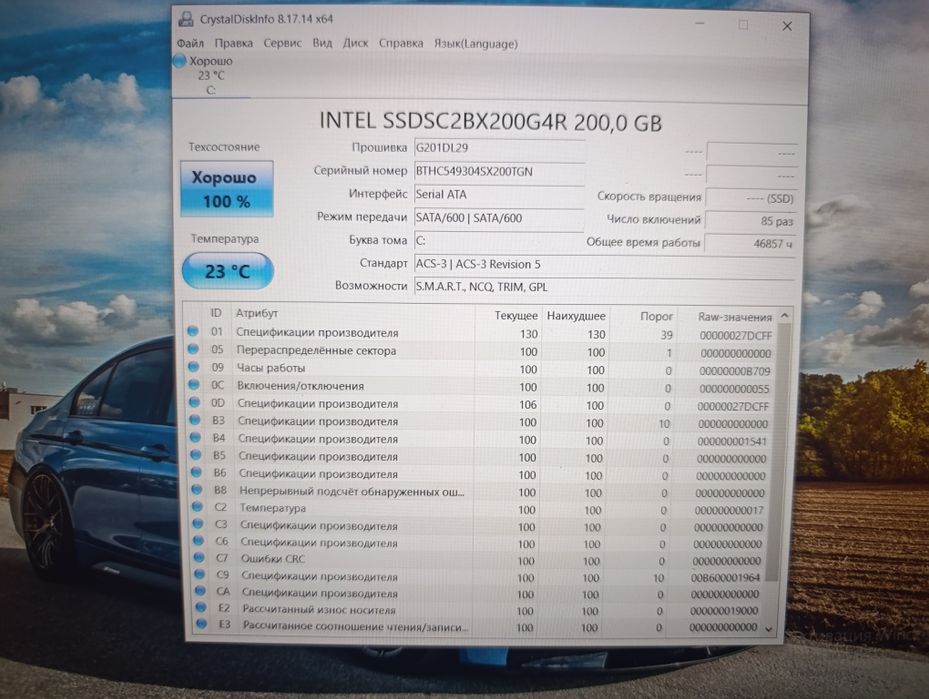The width and height of the screenshot is (929, 699).
Task: Click status orb of attribute B3 row
Action: point(195,420)
